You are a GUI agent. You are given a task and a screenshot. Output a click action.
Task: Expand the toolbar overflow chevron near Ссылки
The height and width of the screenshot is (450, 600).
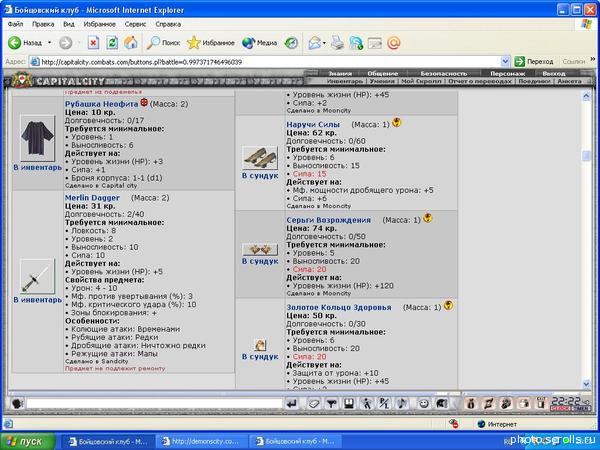click(593, 59)
